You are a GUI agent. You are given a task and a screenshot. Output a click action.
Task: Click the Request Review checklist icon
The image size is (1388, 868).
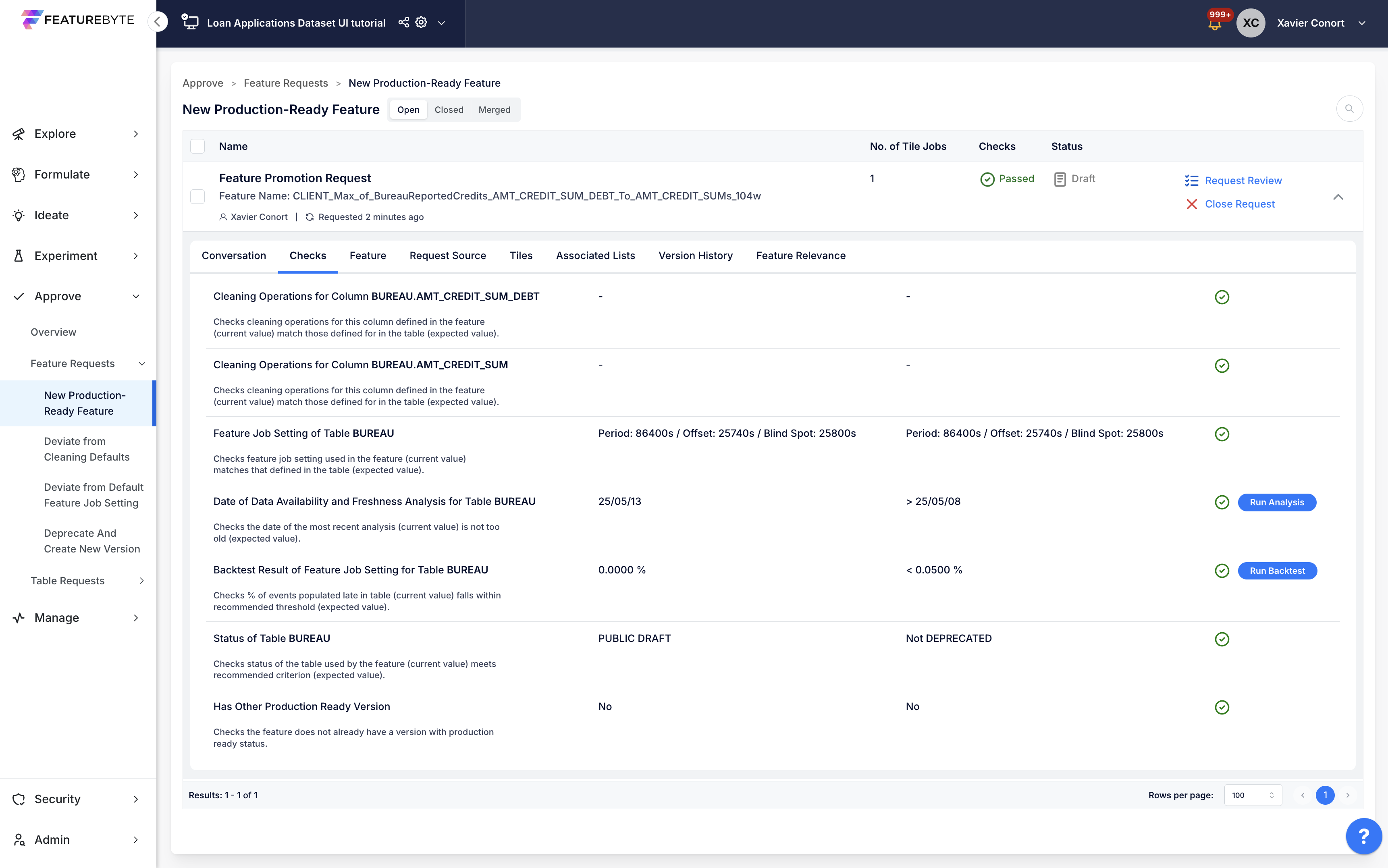(x=1192, y=181)
